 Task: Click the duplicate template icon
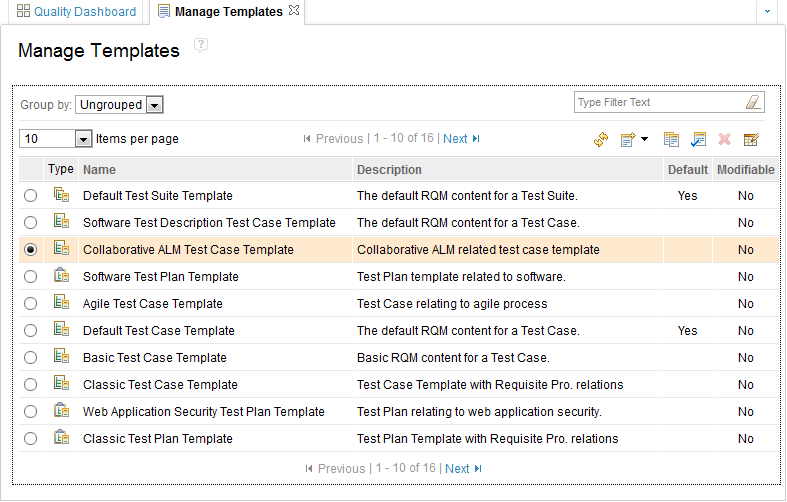[671, 139]
